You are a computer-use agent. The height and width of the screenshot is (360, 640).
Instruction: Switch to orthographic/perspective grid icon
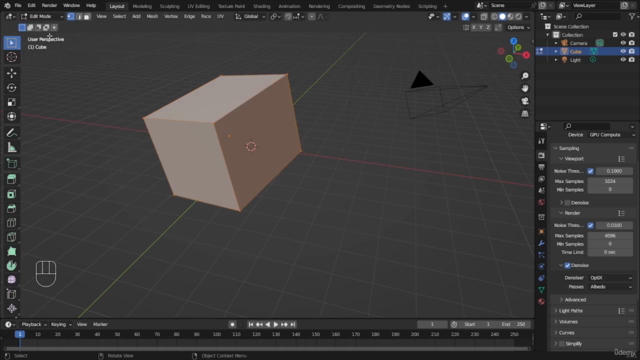click(525, 114)
